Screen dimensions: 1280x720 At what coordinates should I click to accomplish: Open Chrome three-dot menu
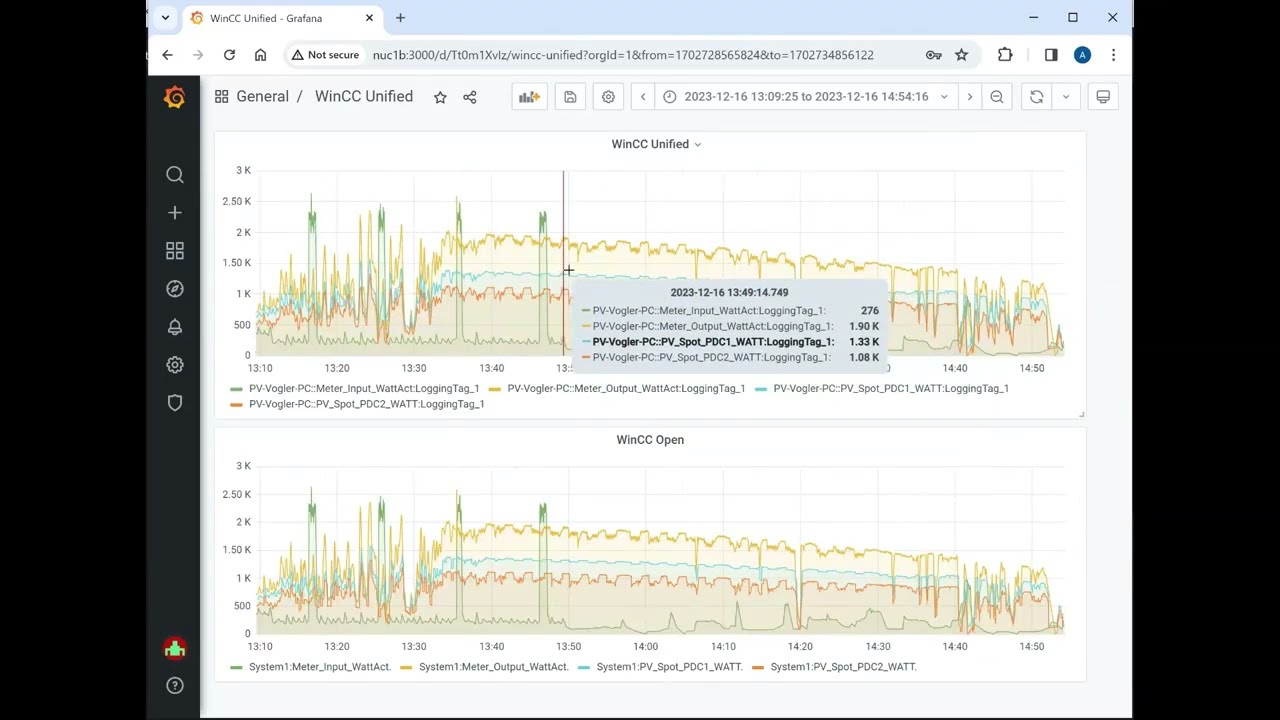point(1113,55)
